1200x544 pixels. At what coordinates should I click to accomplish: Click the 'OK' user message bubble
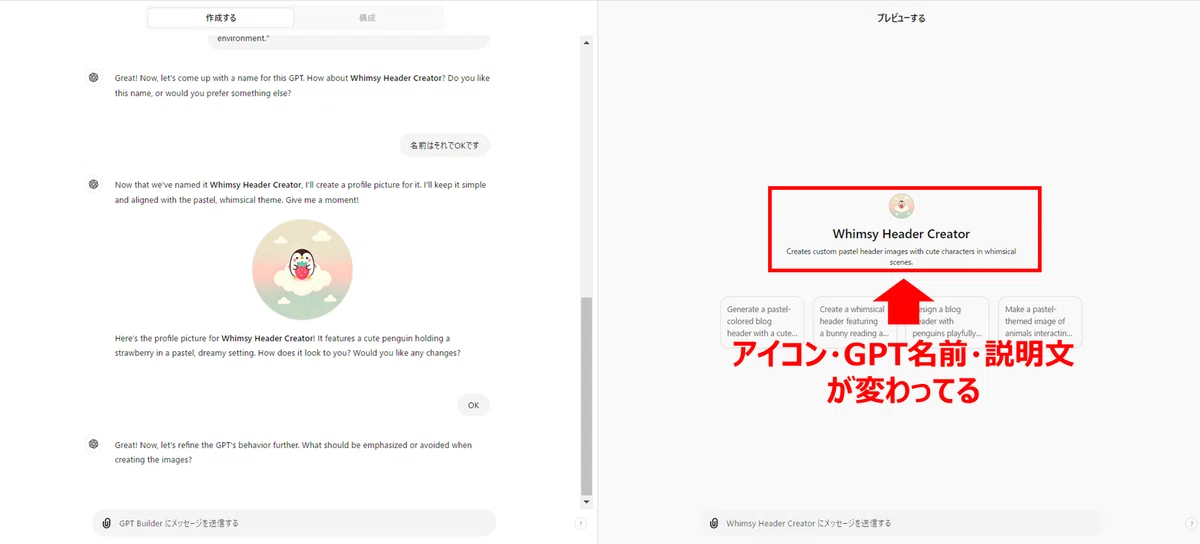point(473,405)
